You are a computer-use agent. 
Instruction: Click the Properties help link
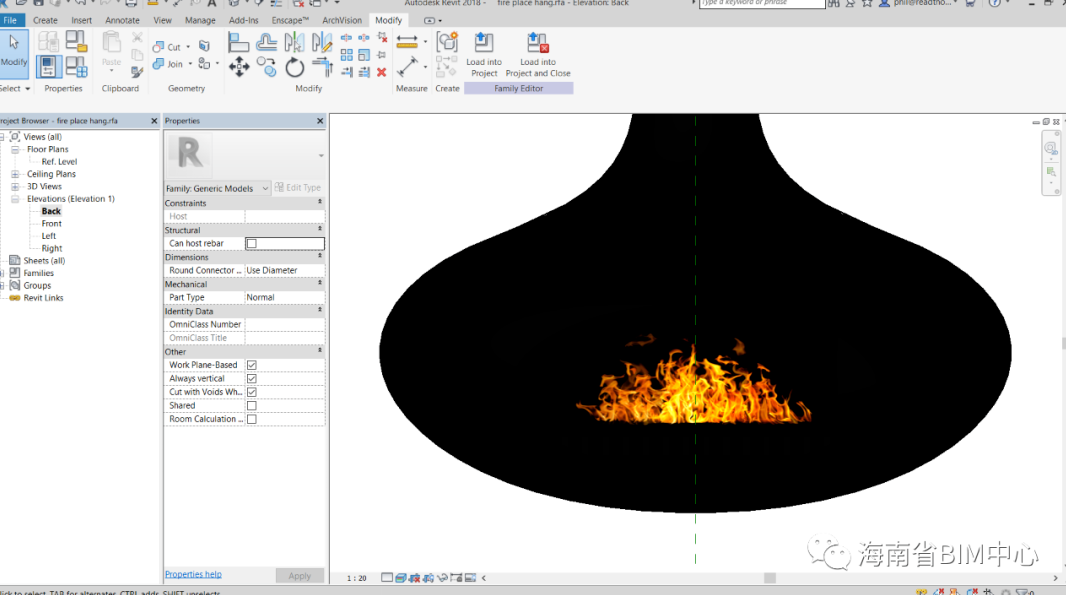click(193, 575)
